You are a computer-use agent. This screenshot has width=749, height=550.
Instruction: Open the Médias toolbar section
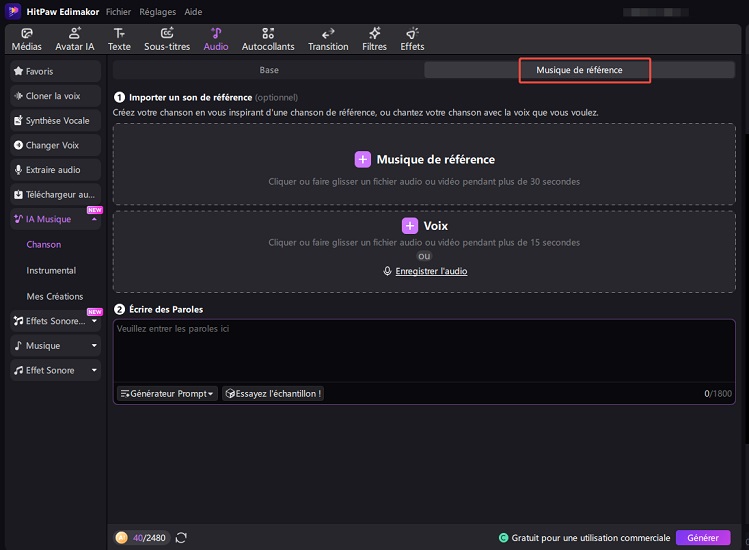point(26,39)
